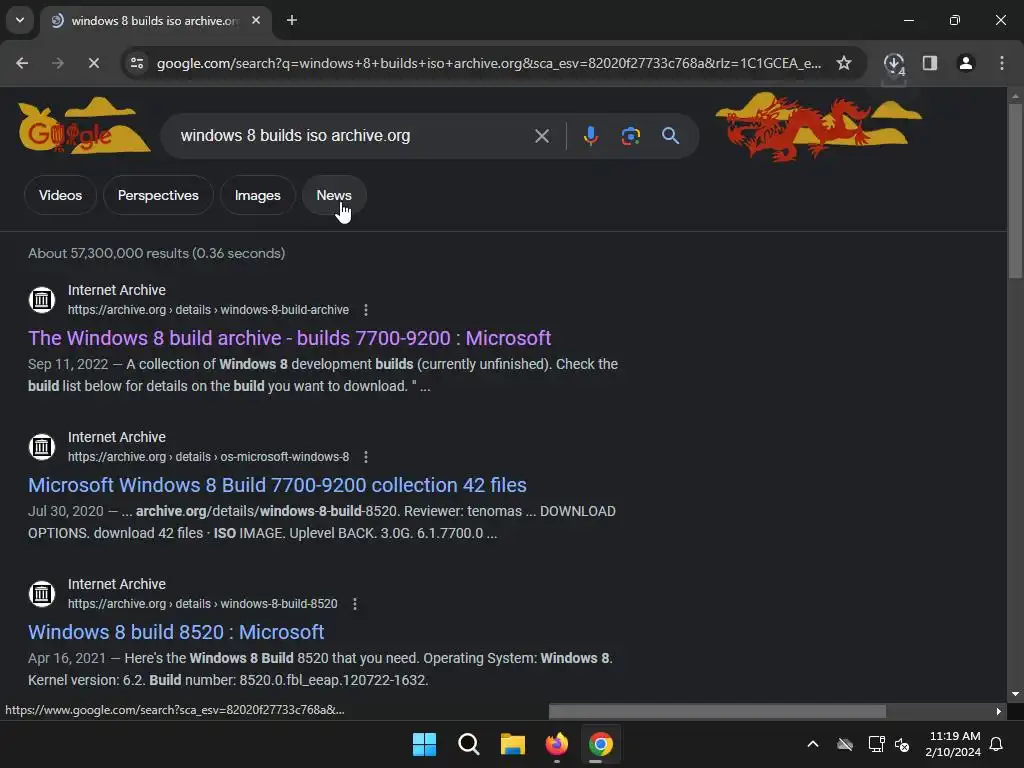1024x768 pixels.
Task: Switch to the Images filter
Action: pos(257,195)
